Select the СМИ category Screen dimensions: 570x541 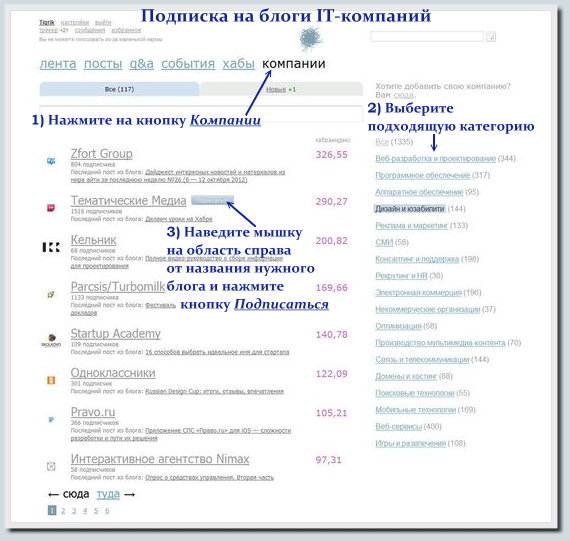[384, 242]
